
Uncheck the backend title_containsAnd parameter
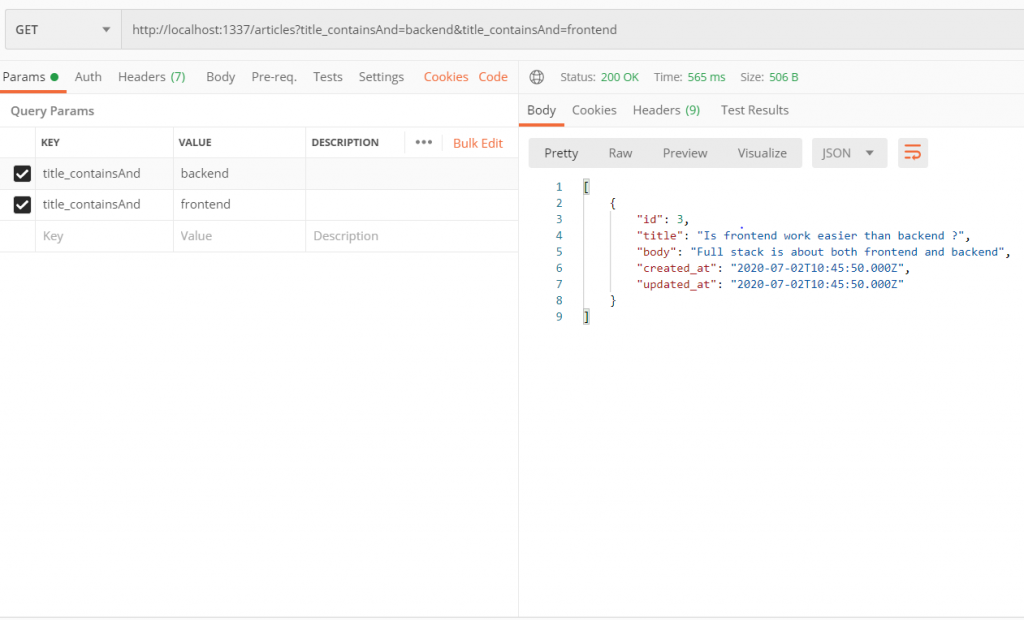21,173
